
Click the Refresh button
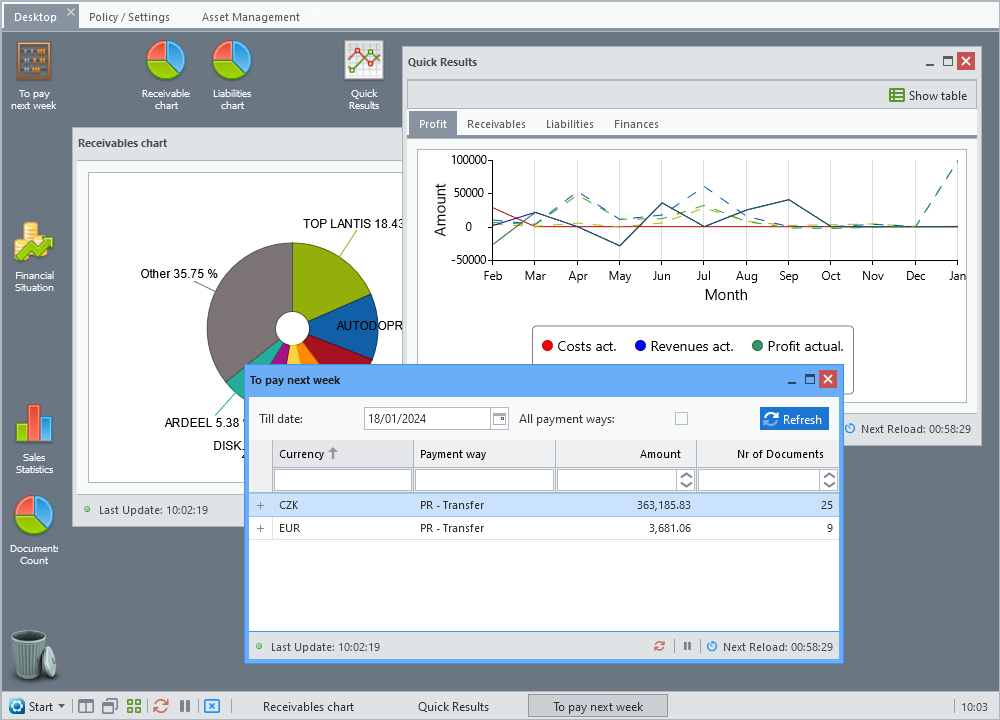[794, 419]
